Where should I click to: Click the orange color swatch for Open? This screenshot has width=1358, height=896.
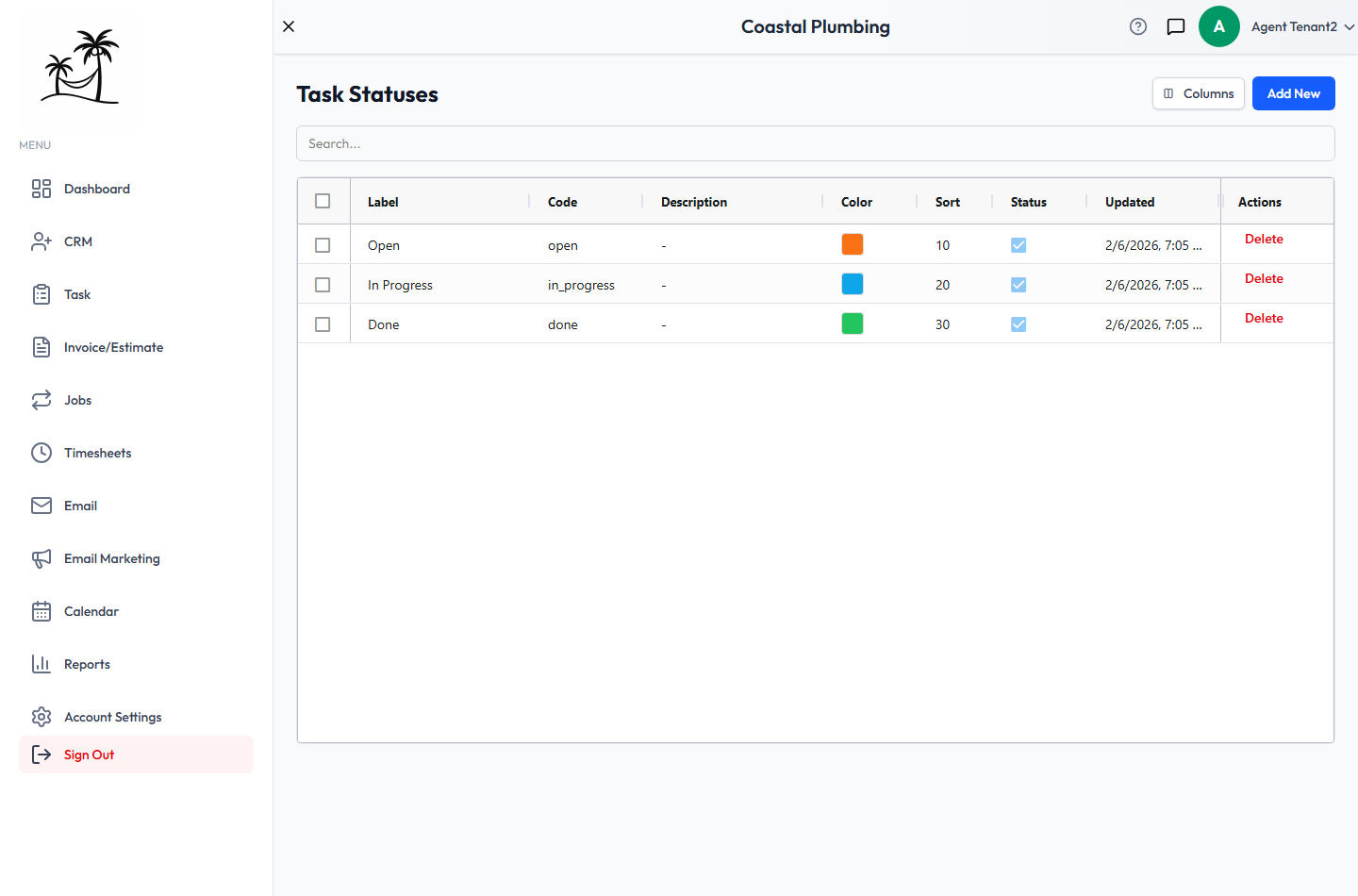[853, 244]
